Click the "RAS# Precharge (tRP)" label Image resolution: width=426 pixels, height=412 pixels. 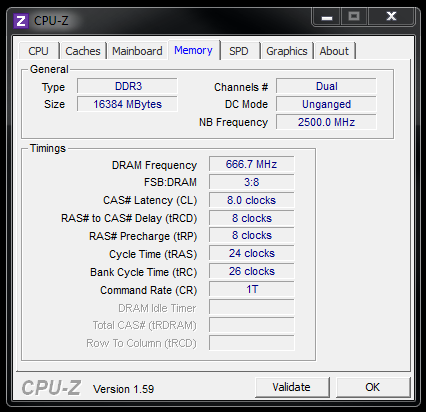click(143, 236)
